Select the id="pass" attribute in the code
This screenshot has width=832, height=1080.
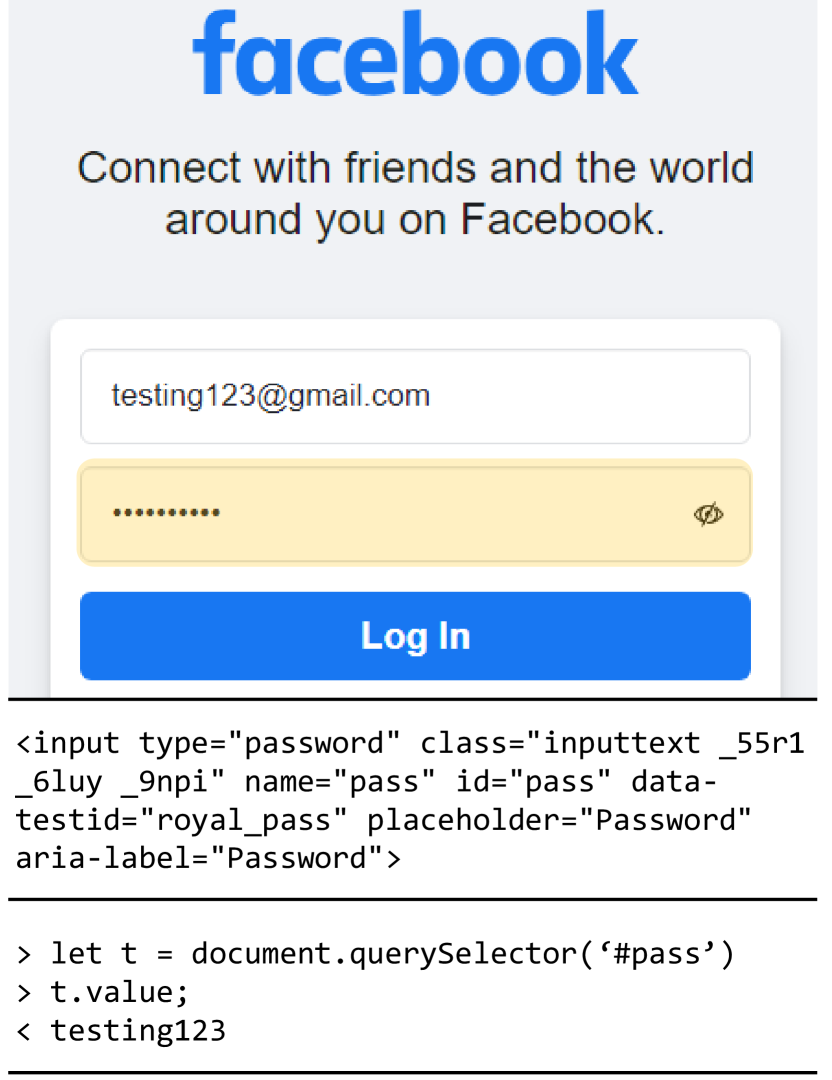tap(533, 782)
